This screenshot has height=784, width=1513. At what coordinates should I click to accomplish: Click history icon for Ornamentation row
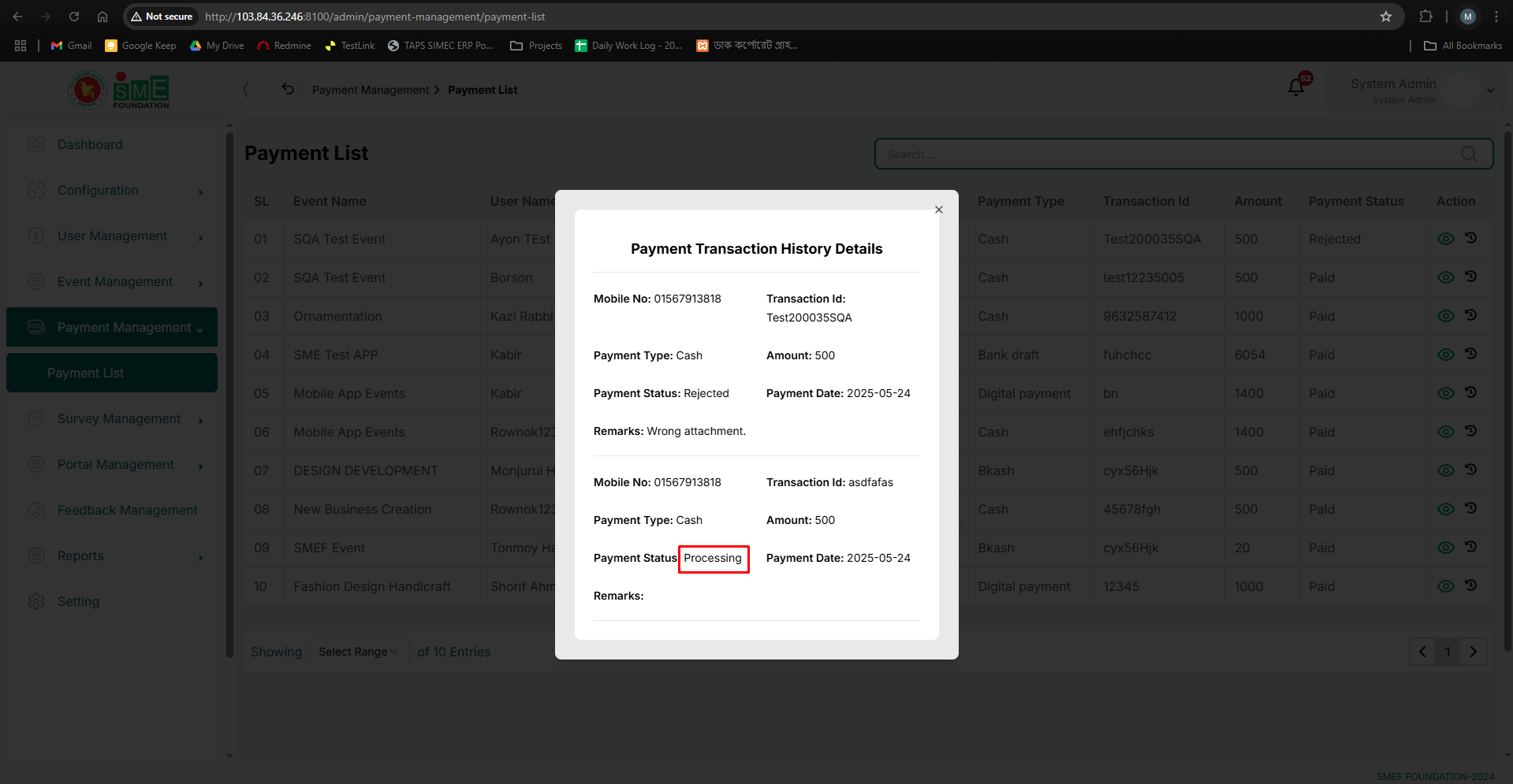(1470, 315)
